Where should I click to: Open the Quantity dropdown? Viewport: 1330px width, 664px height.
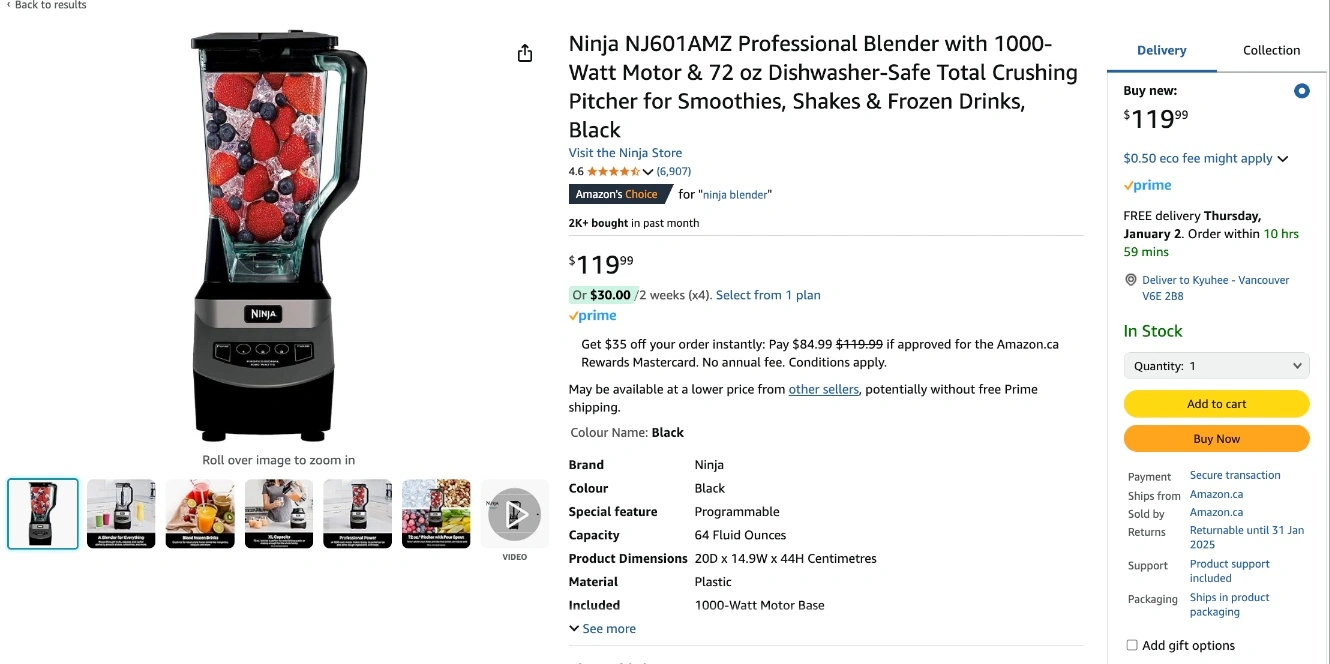1216,366
